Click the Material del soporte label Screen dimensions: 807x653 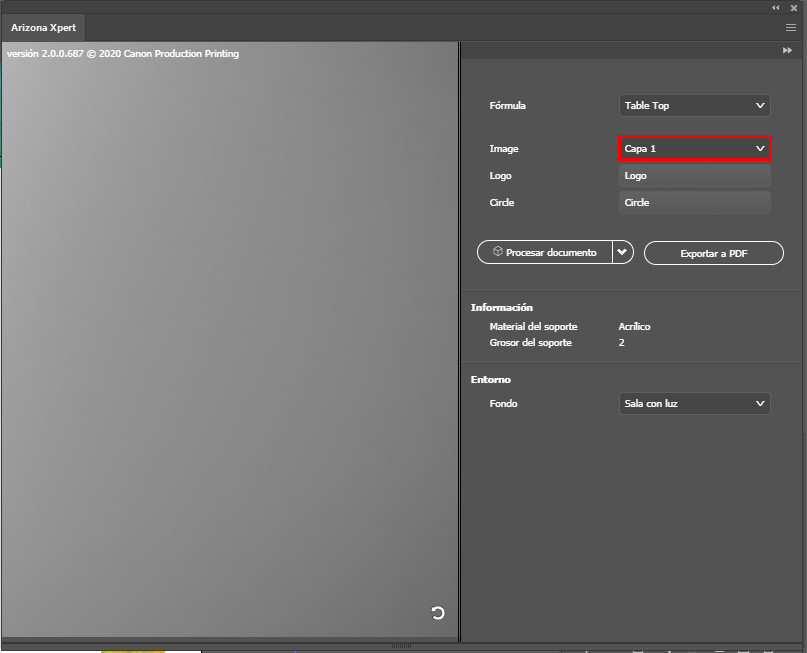(x=533, y=326)
